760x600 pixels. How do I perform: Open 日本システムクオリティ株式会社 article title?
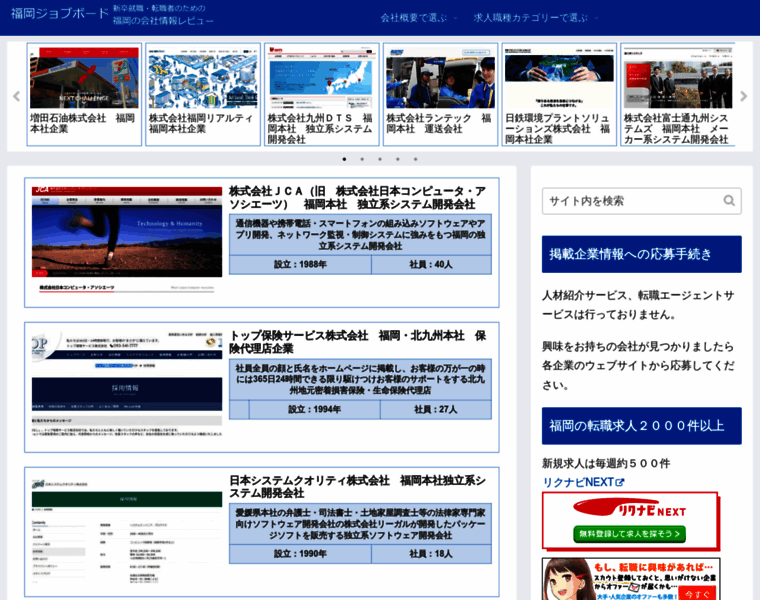point(357,487)
